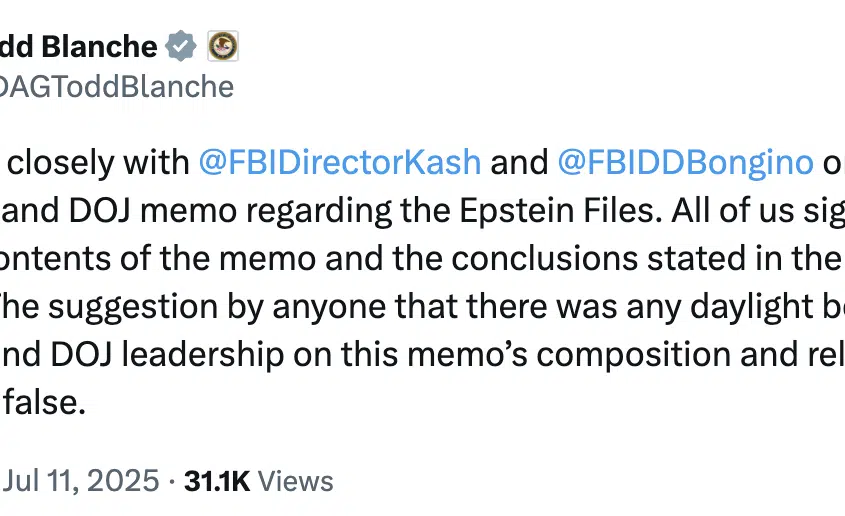Click the phrase "DOJ memo" in the post
The image size is (845, 516).
coord(153,211)
